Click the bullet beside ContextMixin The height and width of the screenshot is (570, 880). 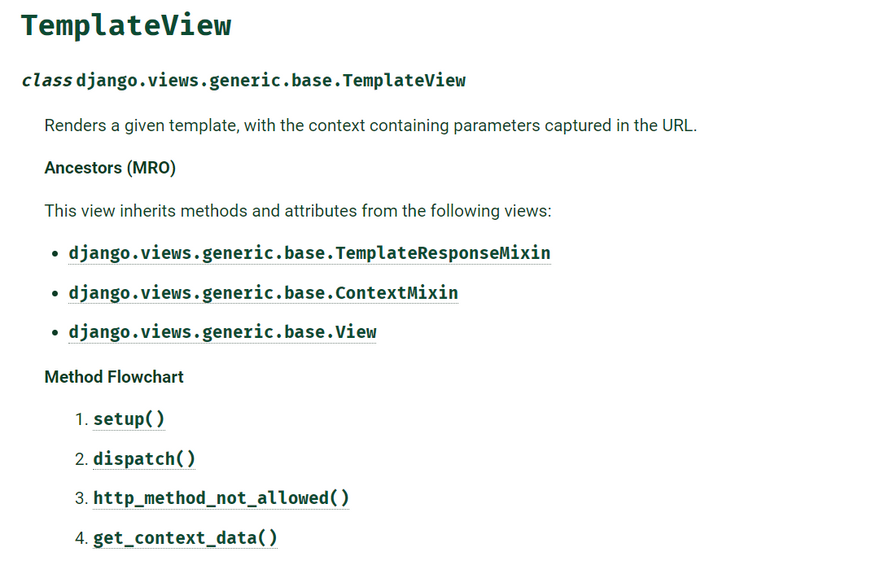click(54, 294)
